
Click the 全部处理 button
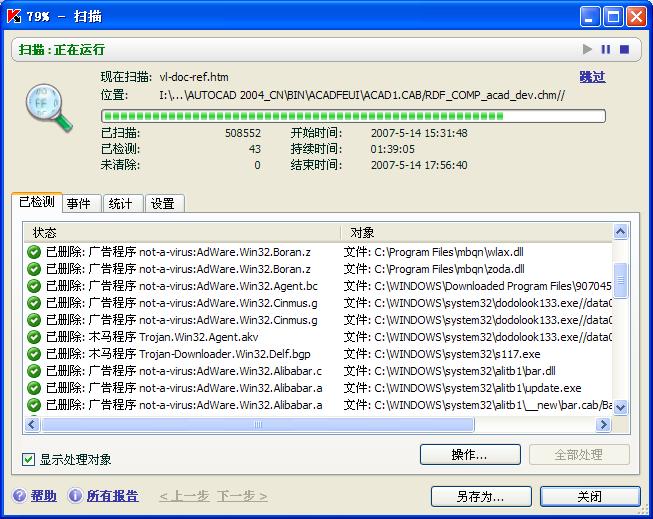tap(579, 454)
